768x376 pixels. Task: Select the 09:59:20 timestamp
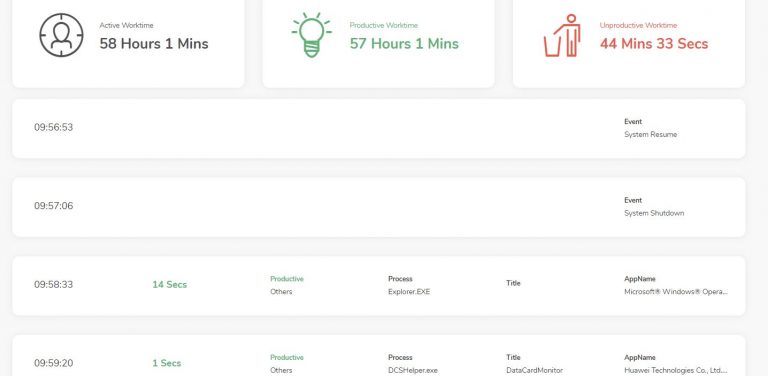pos(53,363)
